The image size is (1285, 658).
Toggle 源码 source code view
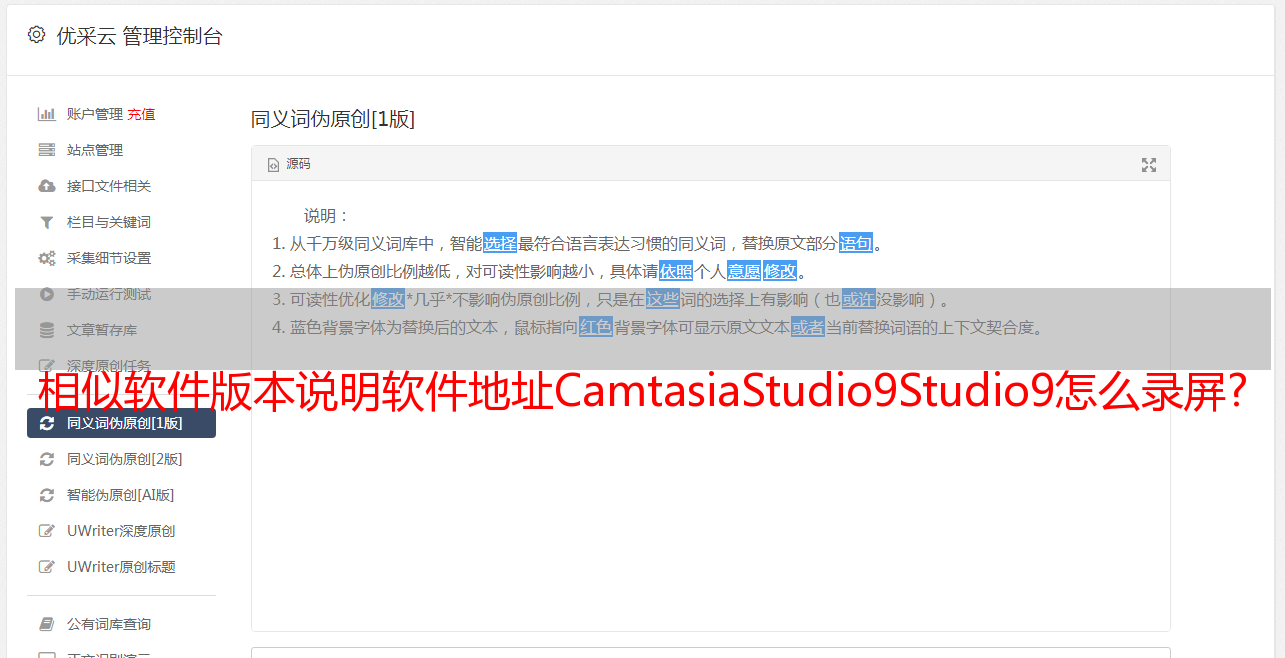click(x=289, y=164)
